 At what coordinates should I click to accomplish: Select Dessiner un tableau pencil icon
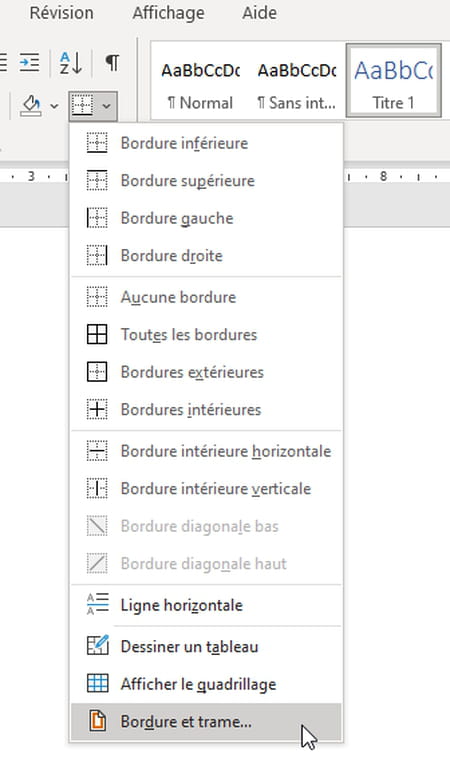pos(97,646)
